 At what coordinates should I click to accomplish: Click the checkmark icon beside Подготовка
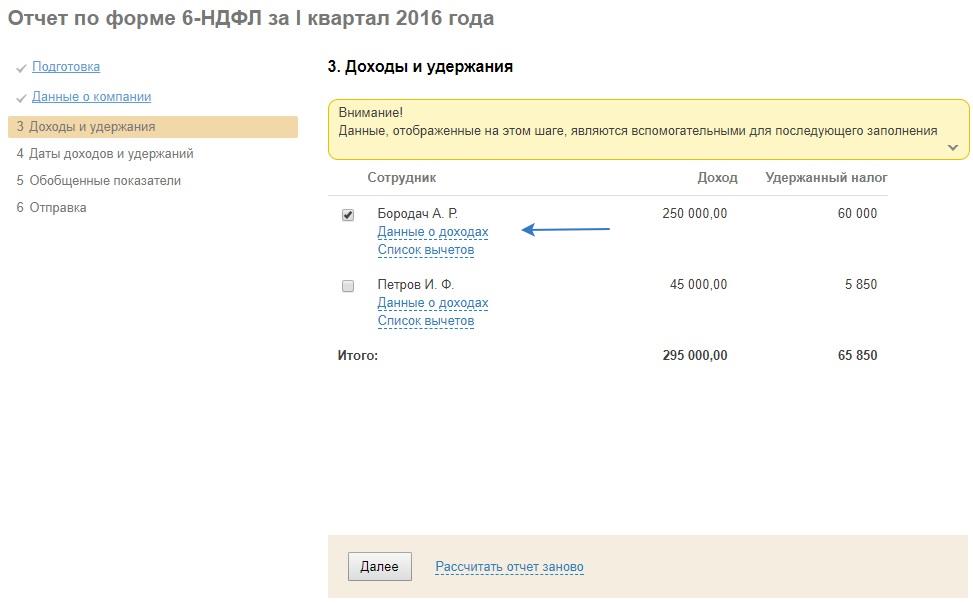[x=21, y=68]
